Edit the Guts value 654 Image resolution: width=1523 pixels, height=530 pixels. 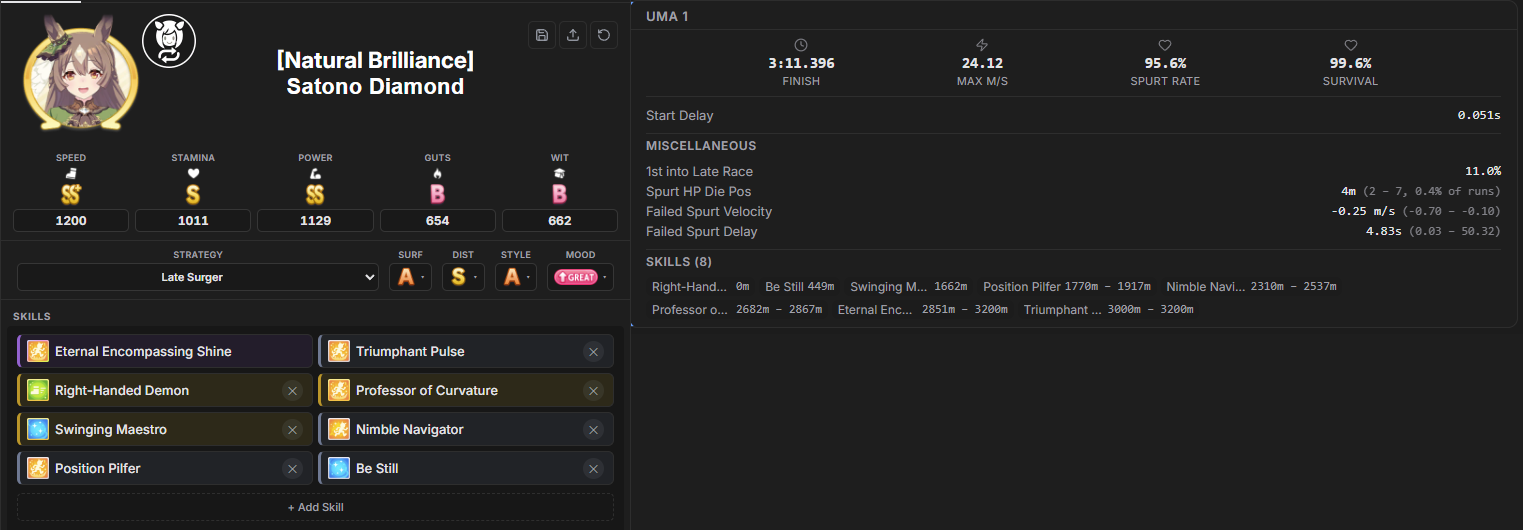click(x=437, y=220)
